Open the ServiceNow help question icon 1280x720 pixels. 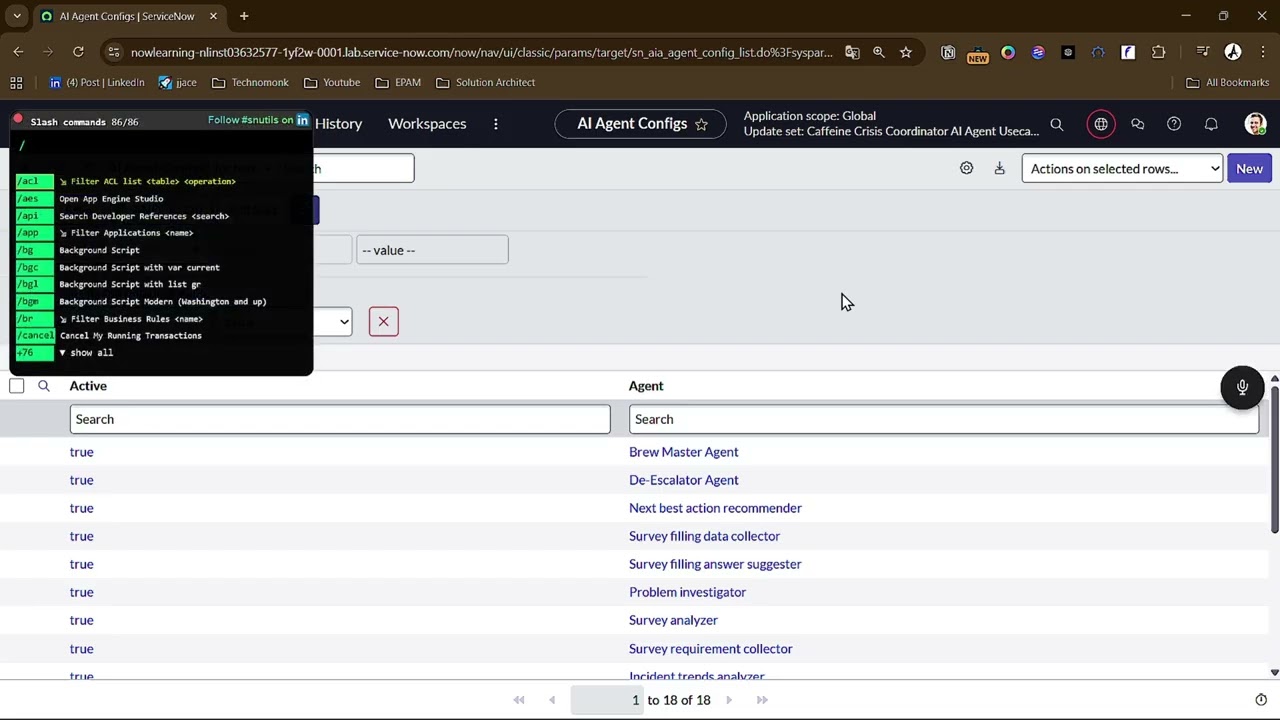pos(1174,124)
